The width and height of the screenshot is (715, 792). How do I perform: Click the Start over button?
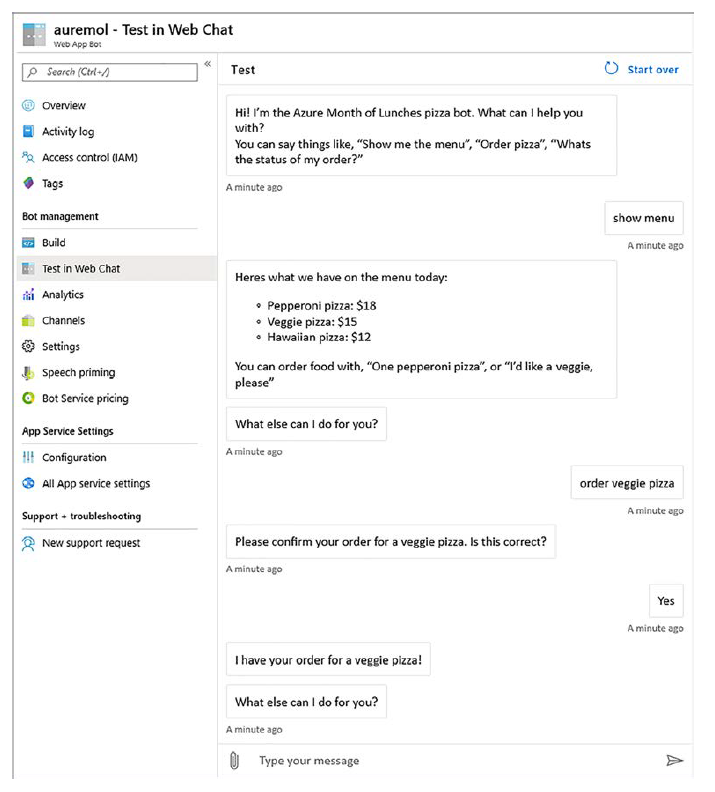[642, 69]
